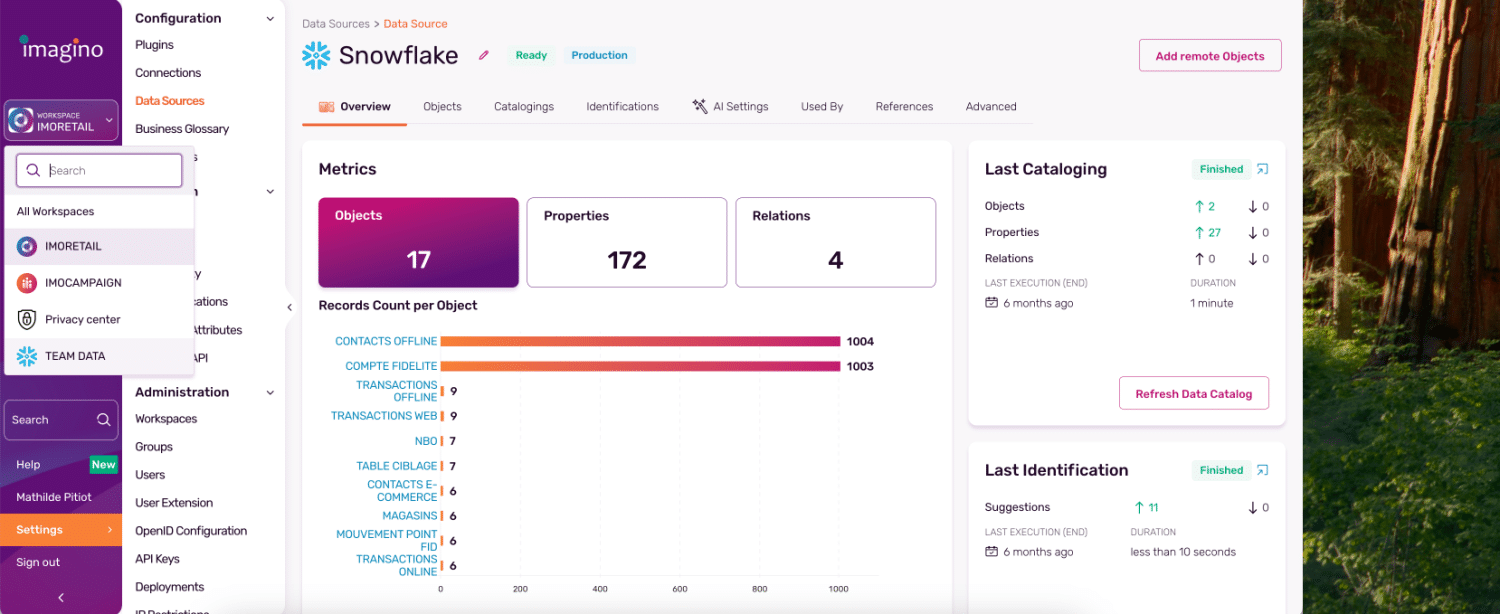Click the TEAM DATA snowflake icon
The width and height of the screenshot is (1500, 614).
coord(28,355)
